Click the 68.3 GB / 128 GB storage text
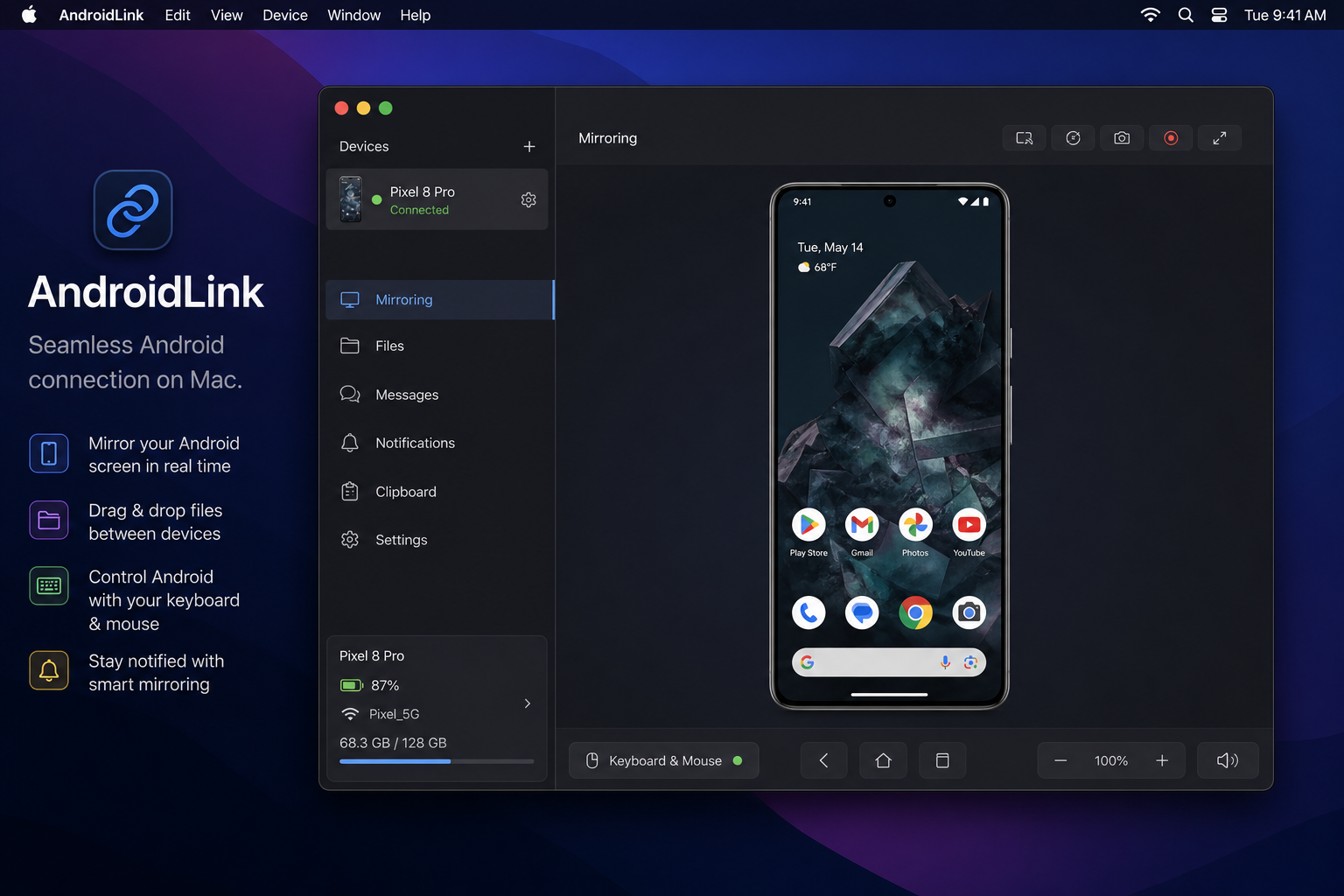 click(x=393, y=743)
